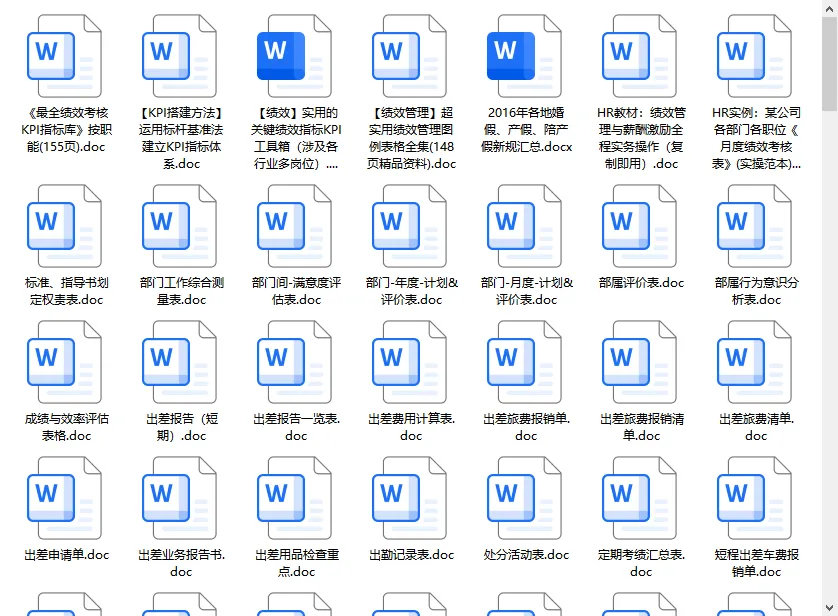Select the 定期考绩汇总表.doc icon

click(x=639, y=498)
